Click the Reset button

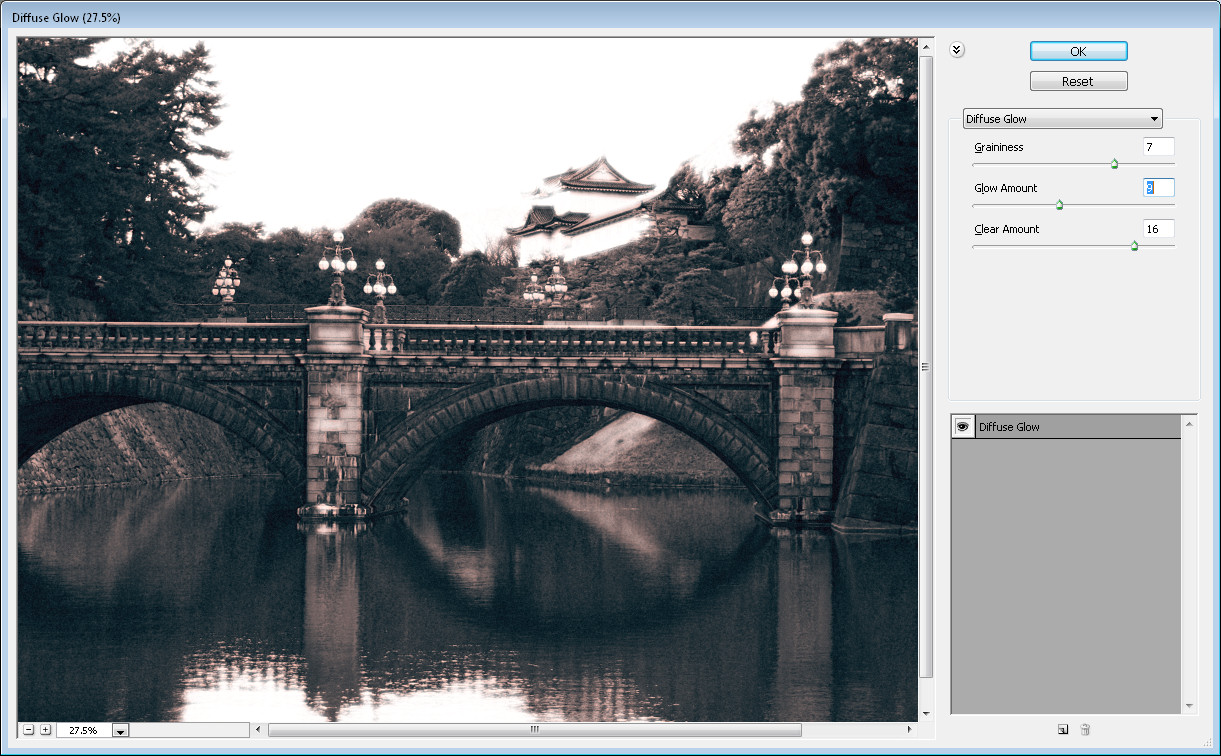(x=1078, y=81)
